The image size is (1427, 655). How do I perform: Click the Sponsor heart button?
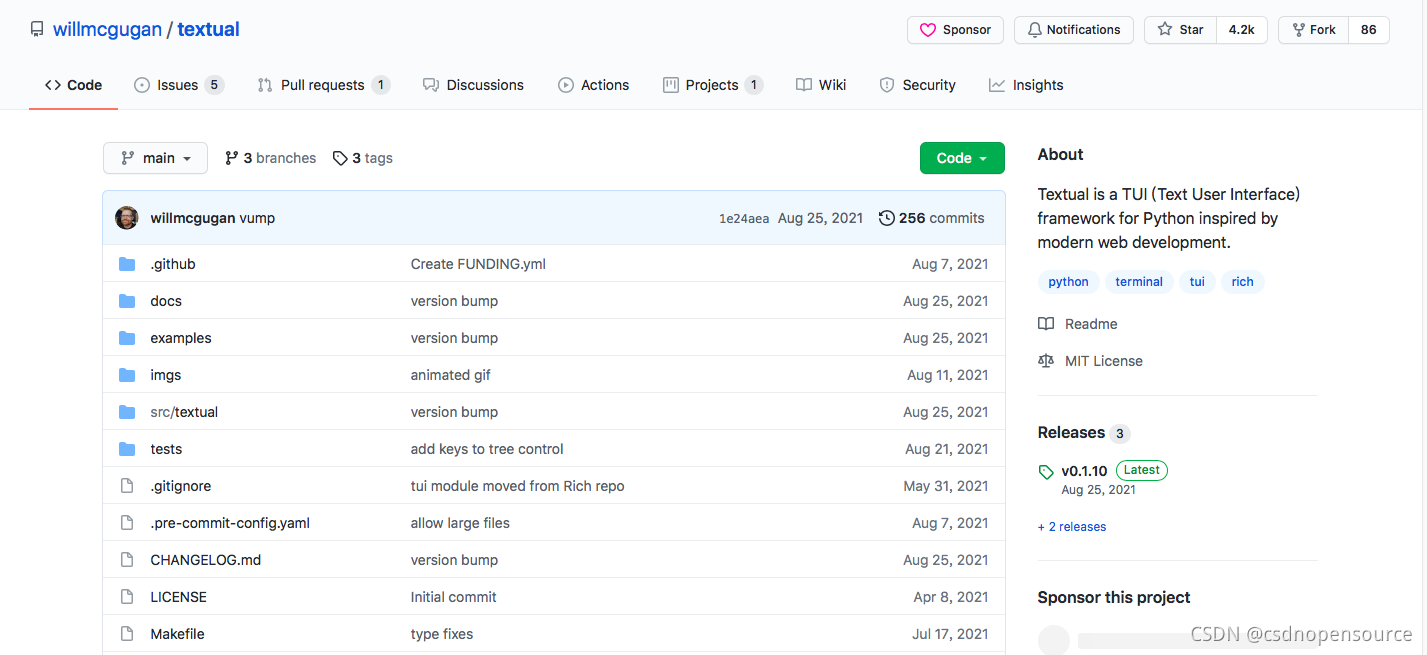(956, 30)
